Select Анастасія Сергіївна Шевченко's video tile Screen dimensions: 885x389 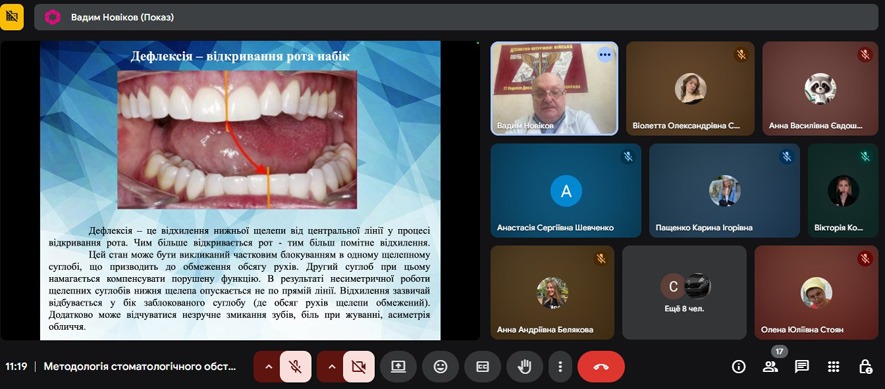point(566,190)
